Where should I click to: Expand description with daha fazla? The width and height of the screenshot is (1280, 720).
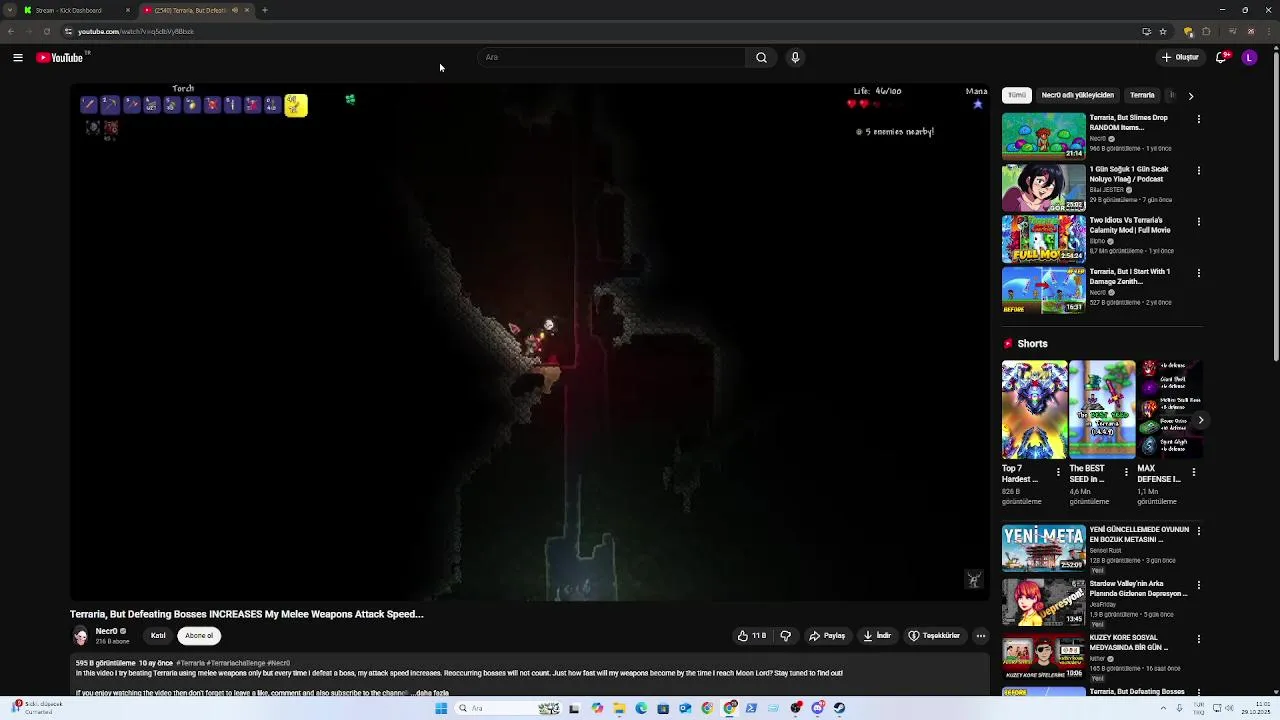coord(432,693)
